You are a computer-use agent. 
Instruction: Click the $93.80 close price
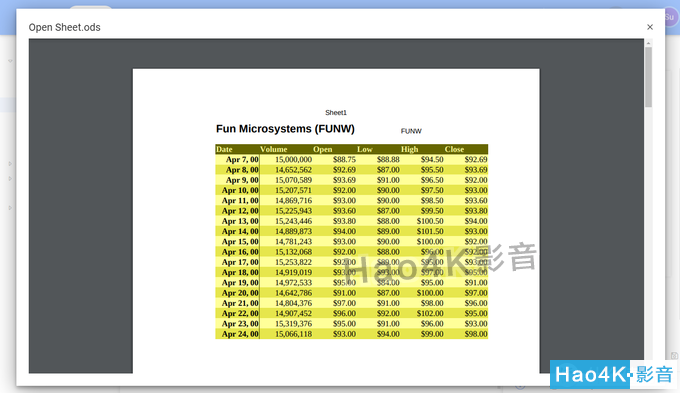[x=476, y=211]
